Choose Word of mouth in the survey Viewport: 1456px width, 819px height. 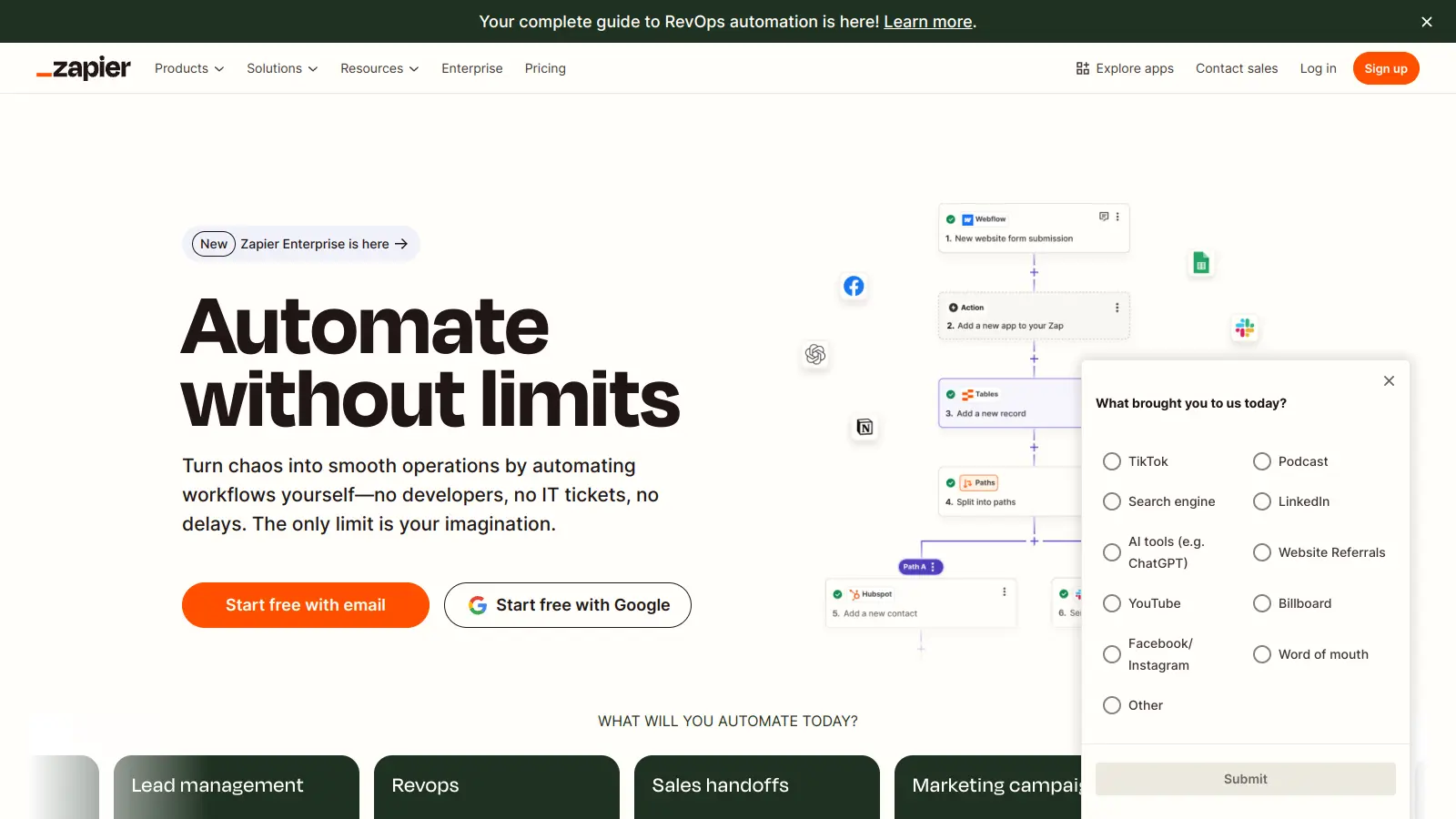(1262, 654)
